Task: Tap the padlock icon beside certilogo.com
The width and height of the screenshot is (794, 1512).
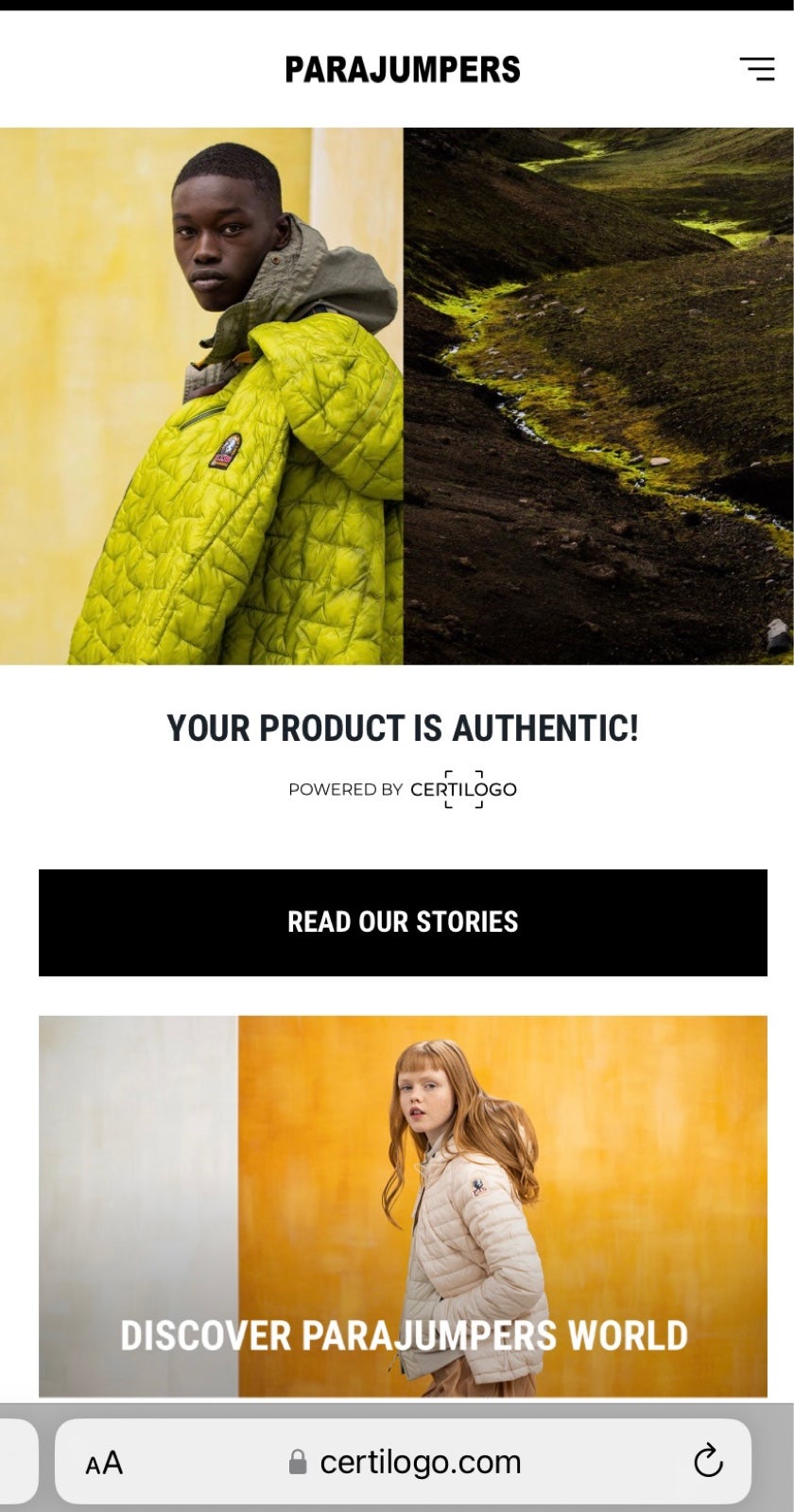Action: 298,1462
